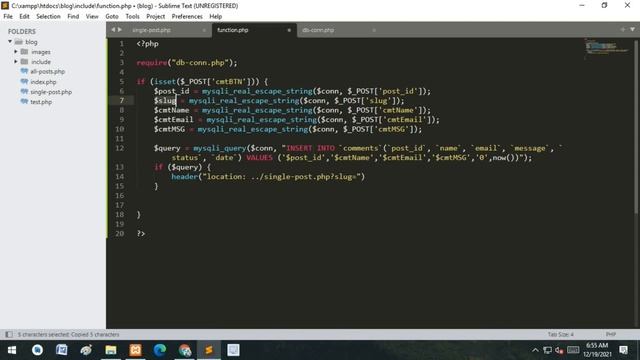Open XAMPP from the taskbar
The height and width of the screenshot is (360, 640).
pos(135,350)
